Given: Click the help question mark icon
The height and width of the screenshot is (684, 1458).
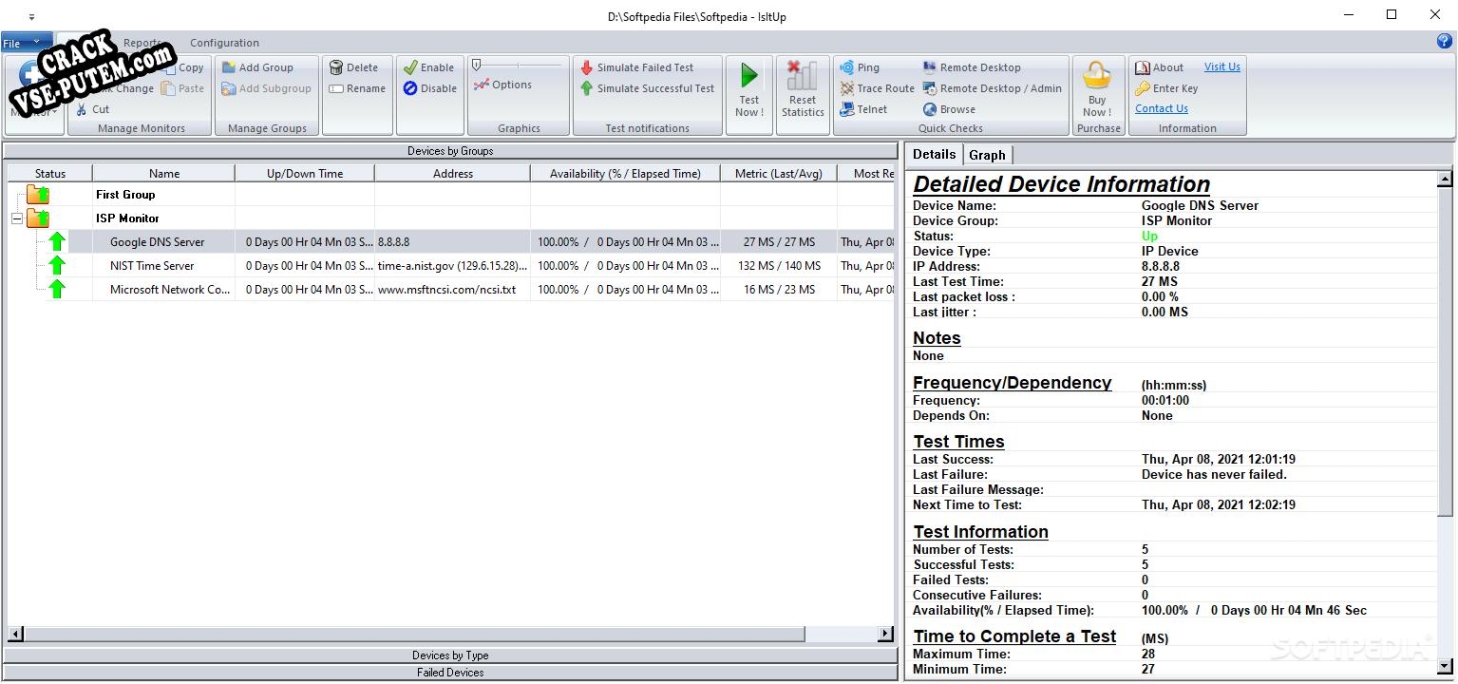Looking at the screenshot, I should [1443, 42].
